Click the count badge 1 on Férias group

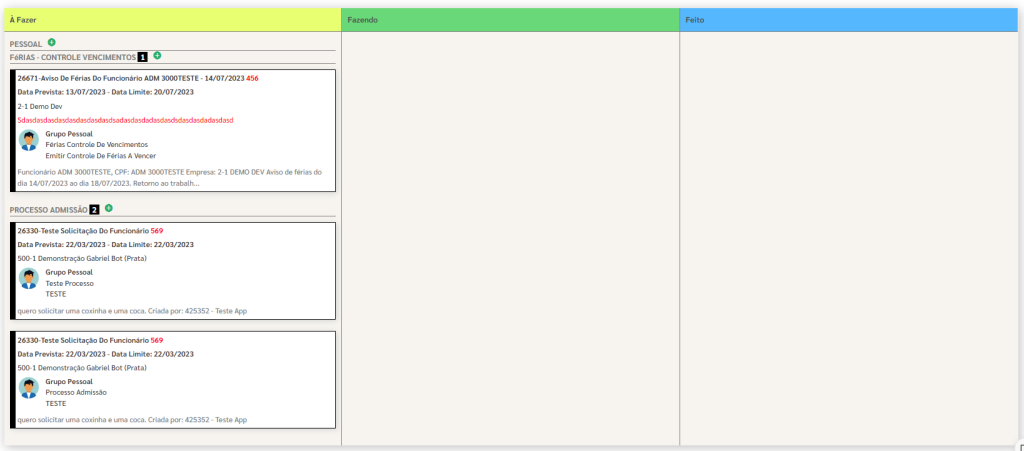[x=142, y=57]
